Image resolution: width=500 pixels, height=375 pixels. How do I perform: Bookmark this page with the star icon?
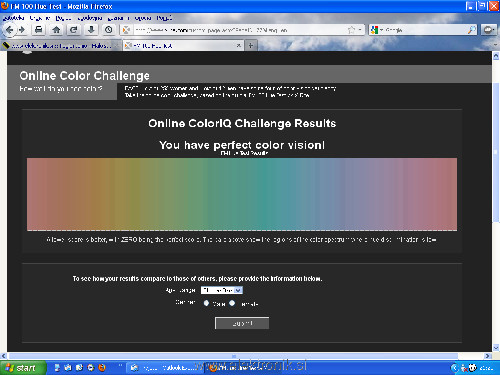click(351, 30)
